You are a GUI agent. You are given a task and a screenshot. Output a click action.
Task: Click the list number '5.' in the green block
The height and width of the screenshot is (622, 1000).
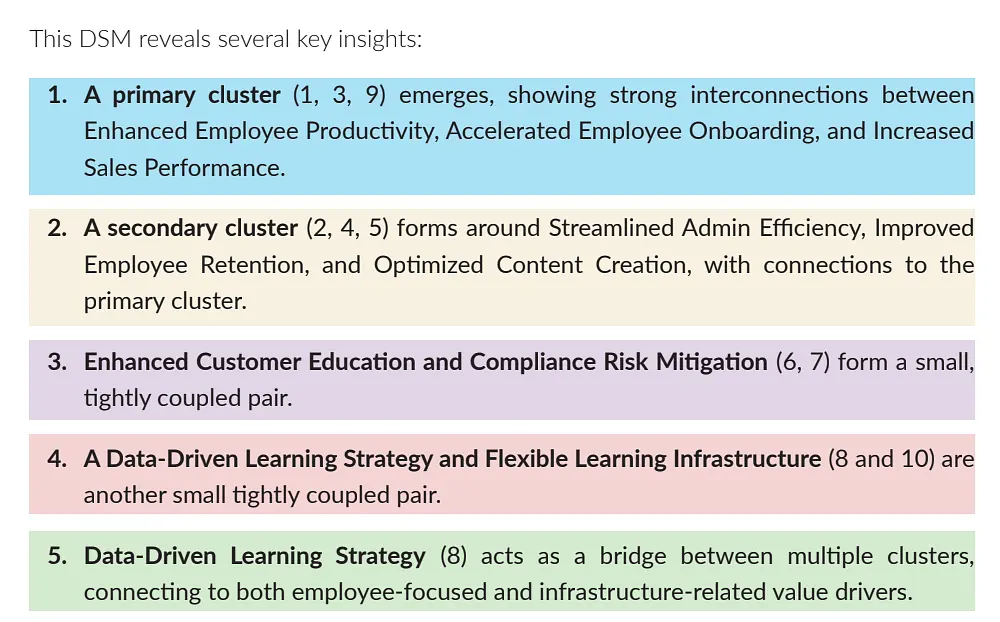tap(58, 555)
